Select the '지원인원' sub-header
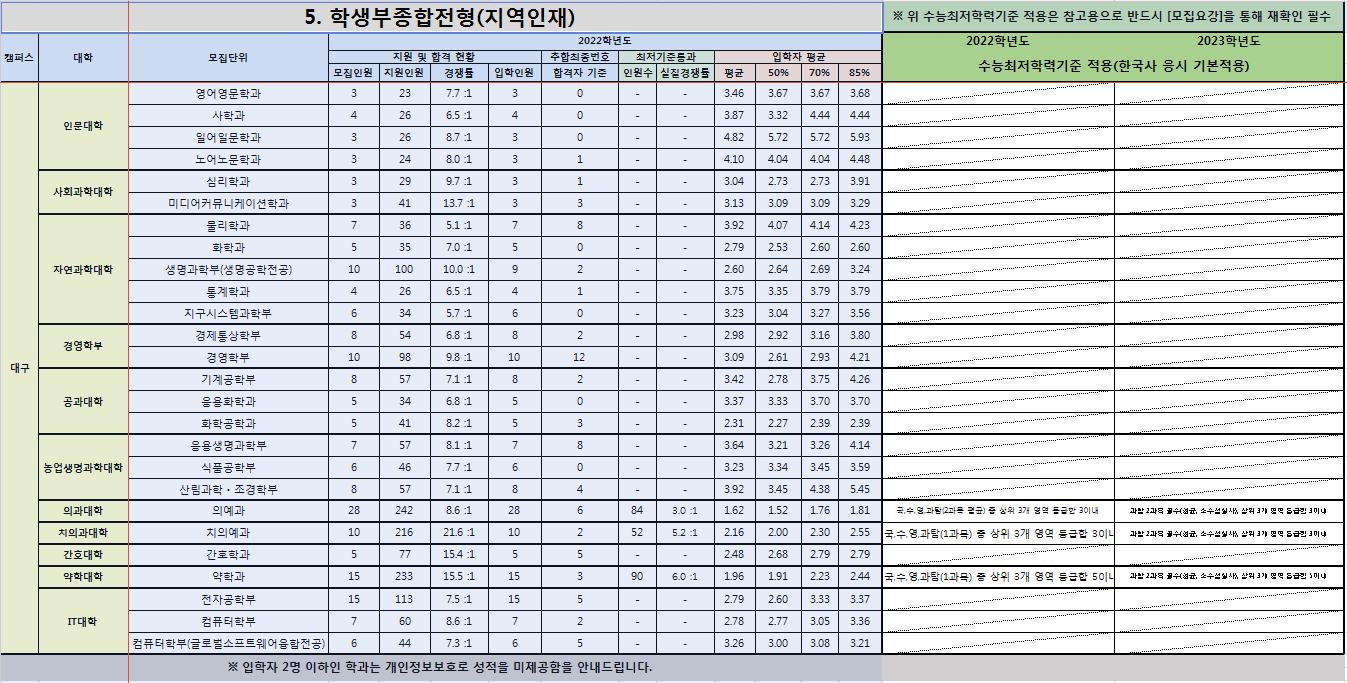The height and width of the screenshot is (683, 1347). 404,73
